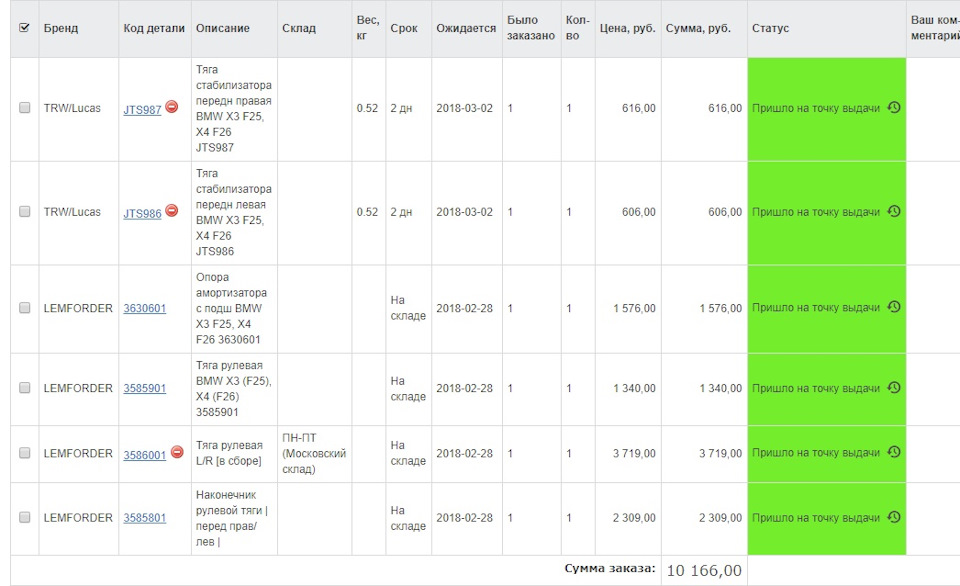Image resolution: width=960 pixels, height=586 pixels.
Task: Click the 'Бренд' column header
Action: [61, 28]
